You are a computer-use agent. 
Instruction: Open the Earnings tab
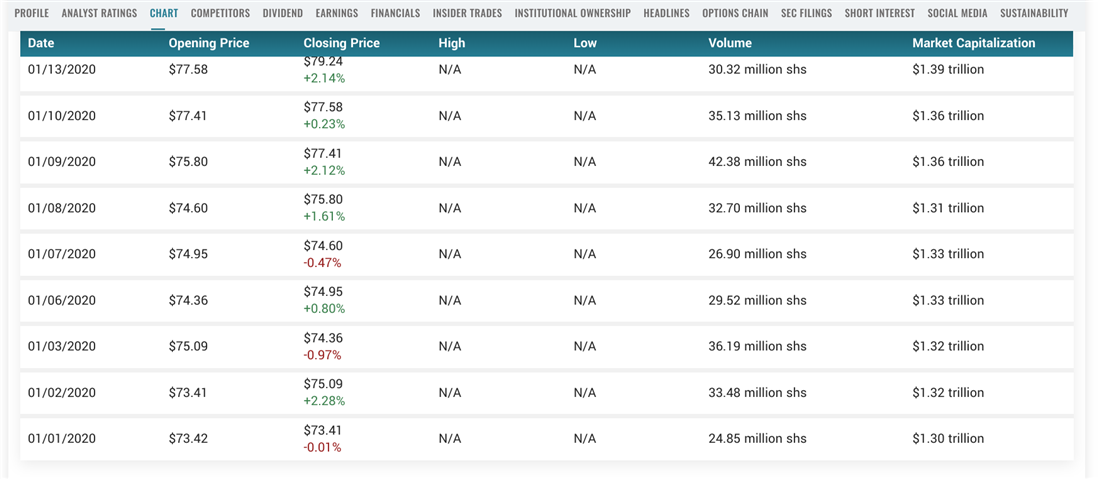(x=336, y=13)
